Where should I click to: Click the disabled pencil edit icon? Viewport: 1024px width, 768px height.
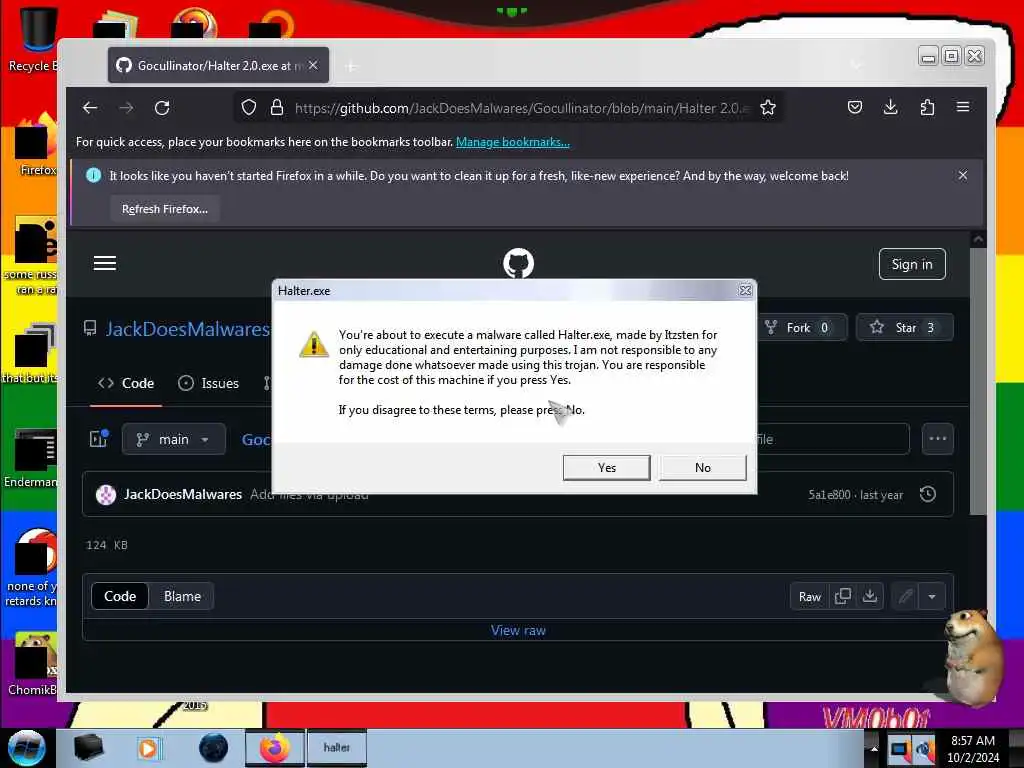pyautogui.click(x=905, y=597)
